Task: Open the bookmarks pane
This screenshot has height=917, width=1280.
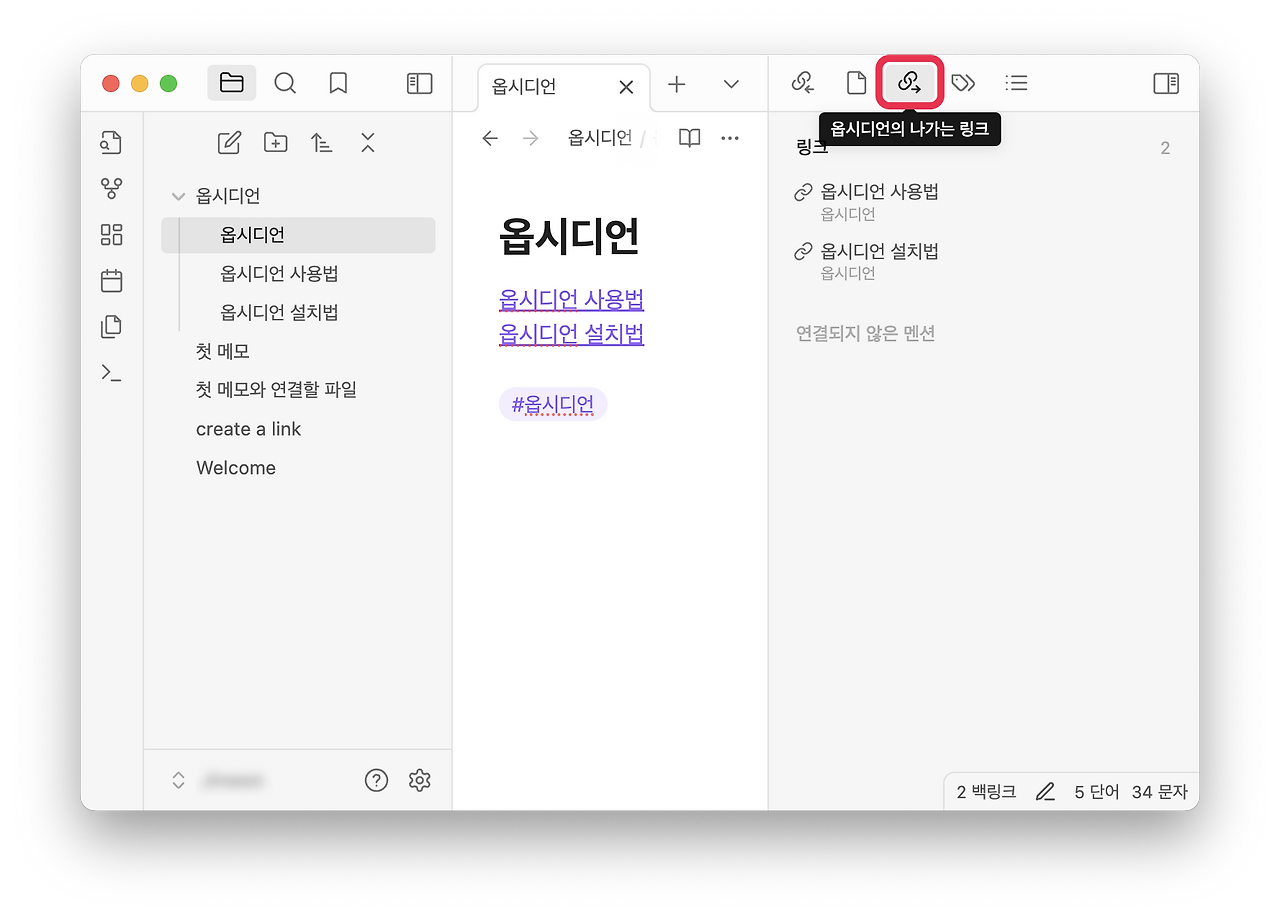Action: (338, 83)
